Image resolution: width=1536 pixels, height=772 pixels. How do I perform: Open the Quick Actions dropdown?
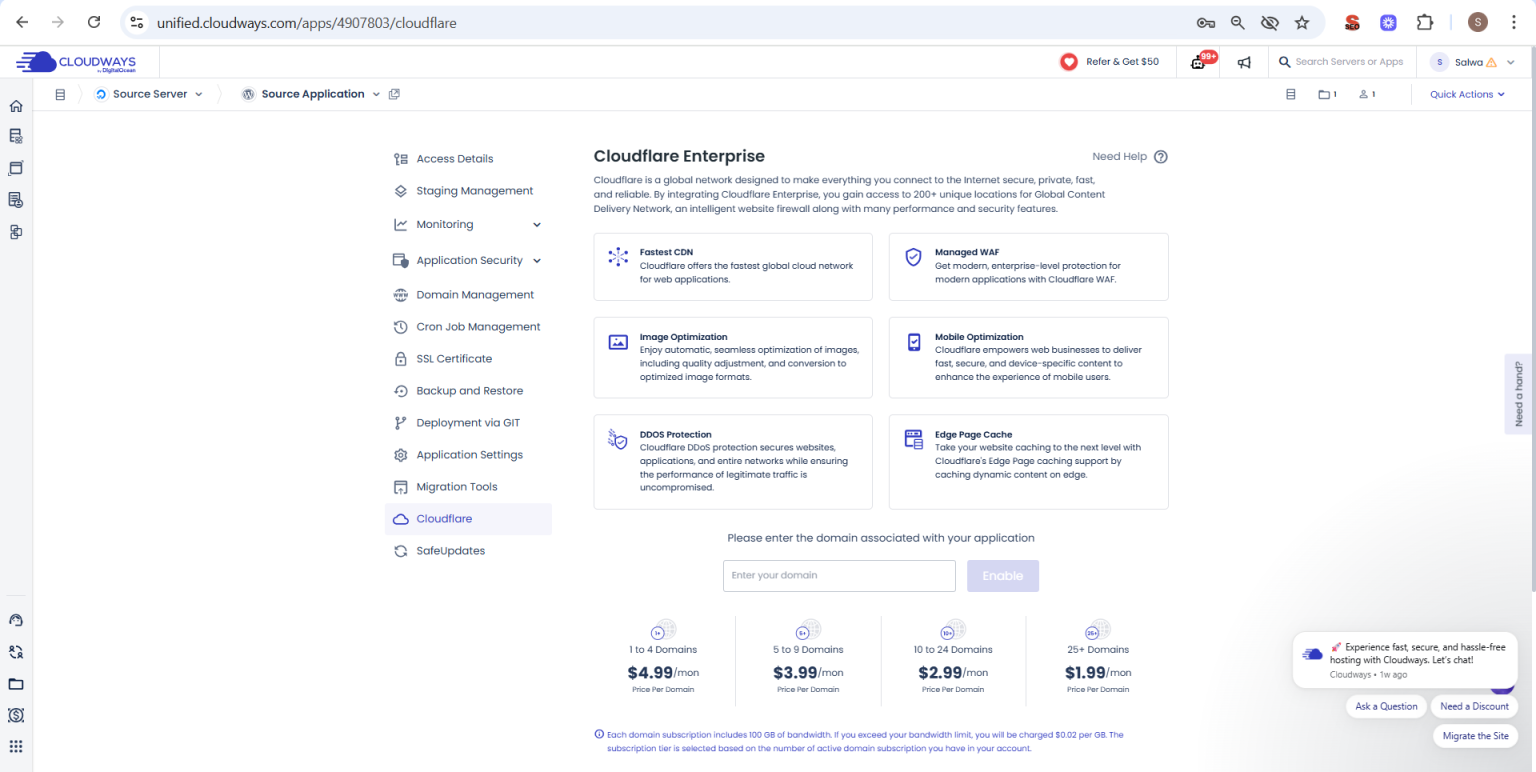1467,94
